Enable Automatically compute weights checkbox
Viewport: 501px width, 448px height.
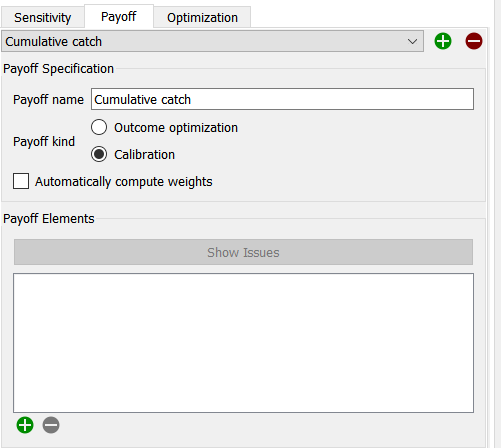[21, 181]
